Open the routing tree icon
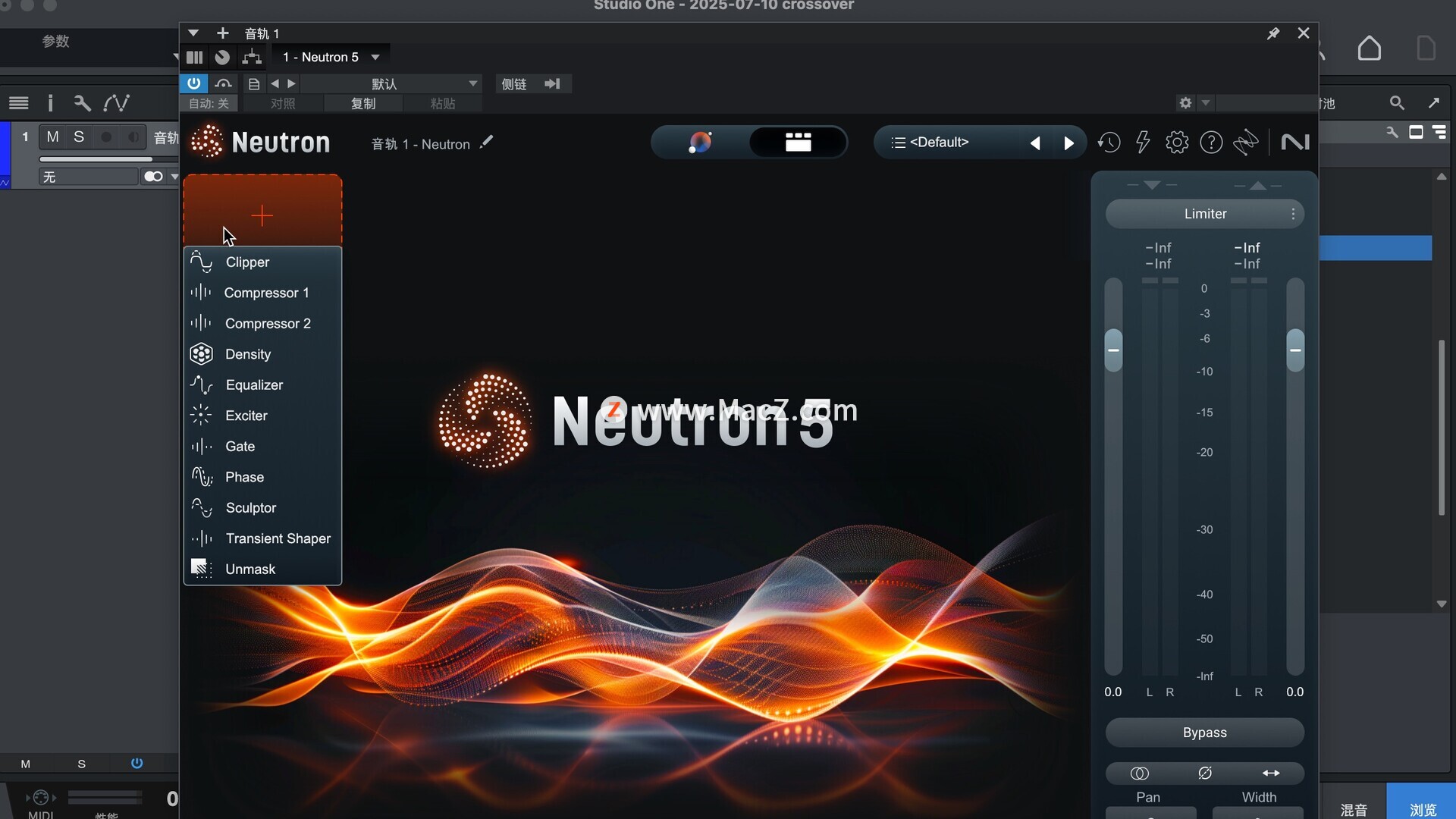1456x819 pixels. tap(252, 57)
